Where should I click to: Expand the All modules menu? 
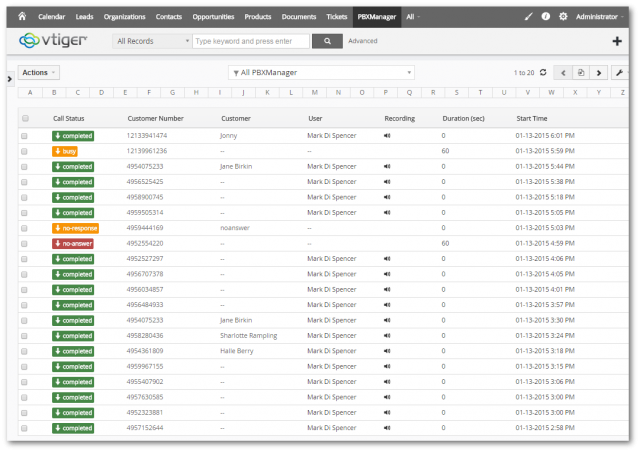413,17
